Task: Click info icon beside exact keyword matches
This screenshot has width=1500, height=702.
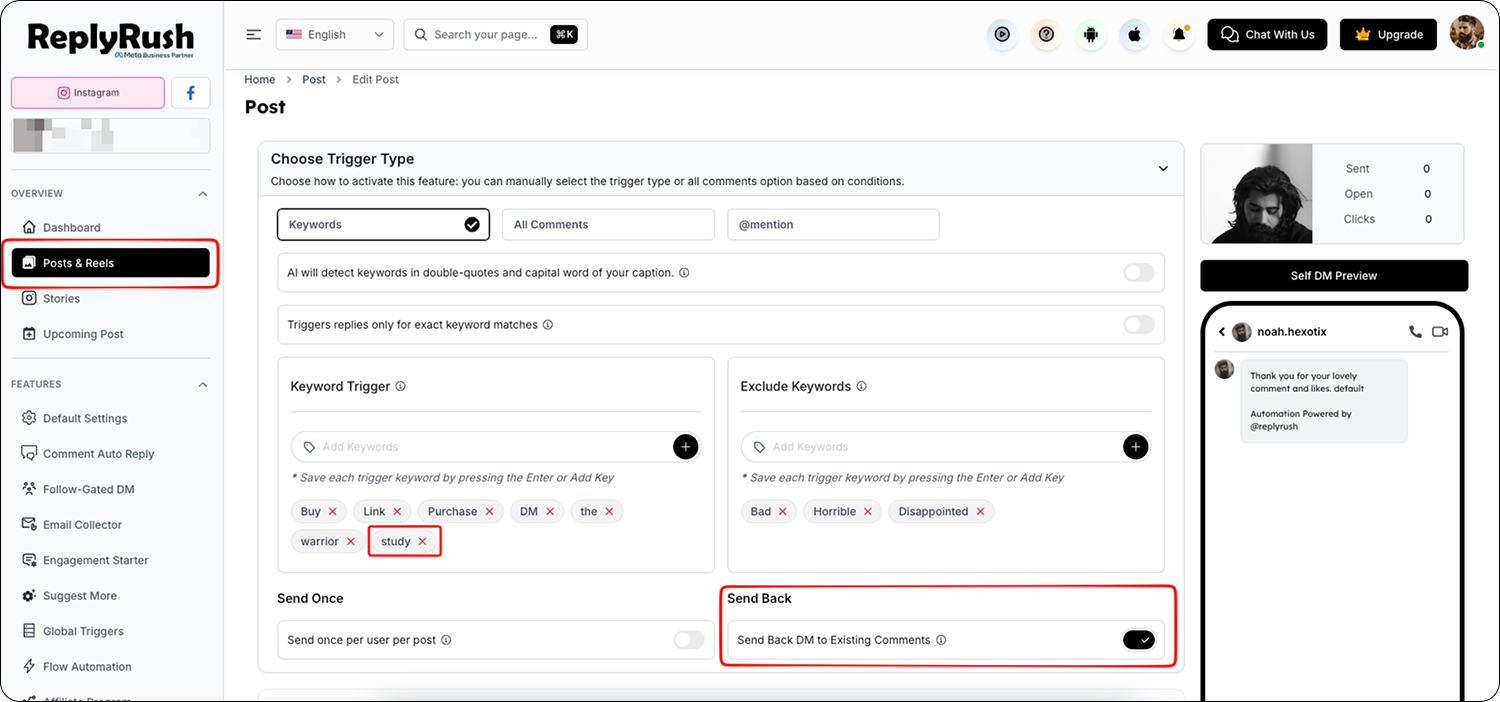Action: point(548,325)
